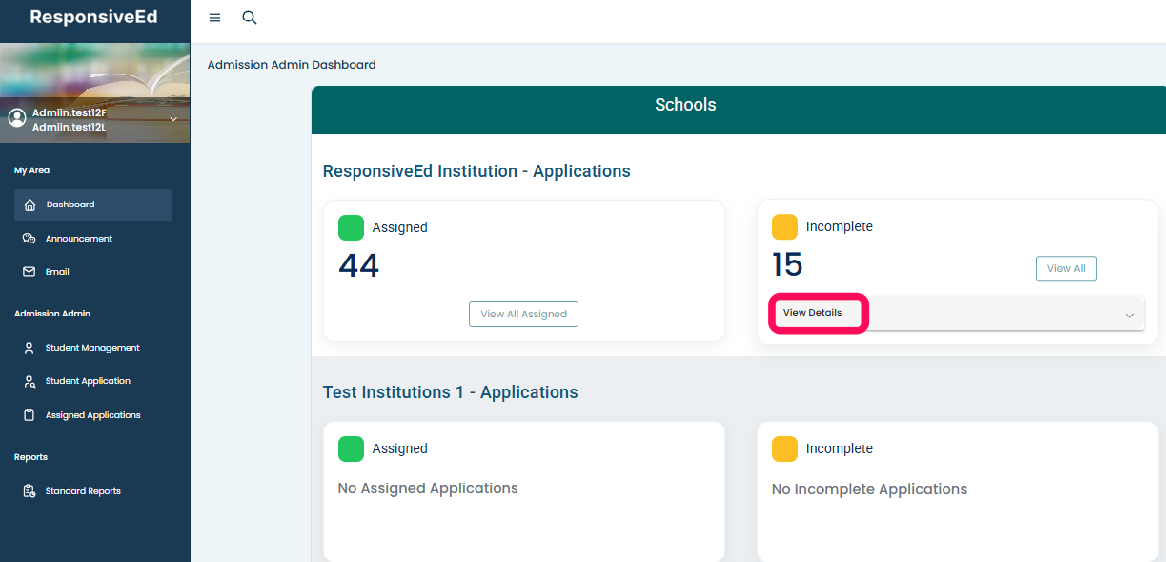Image resolution: width=1166 pixels, height=562 pixels.
Task: Click the Assigned Applications clipboard icon
Action: point(30,415)
